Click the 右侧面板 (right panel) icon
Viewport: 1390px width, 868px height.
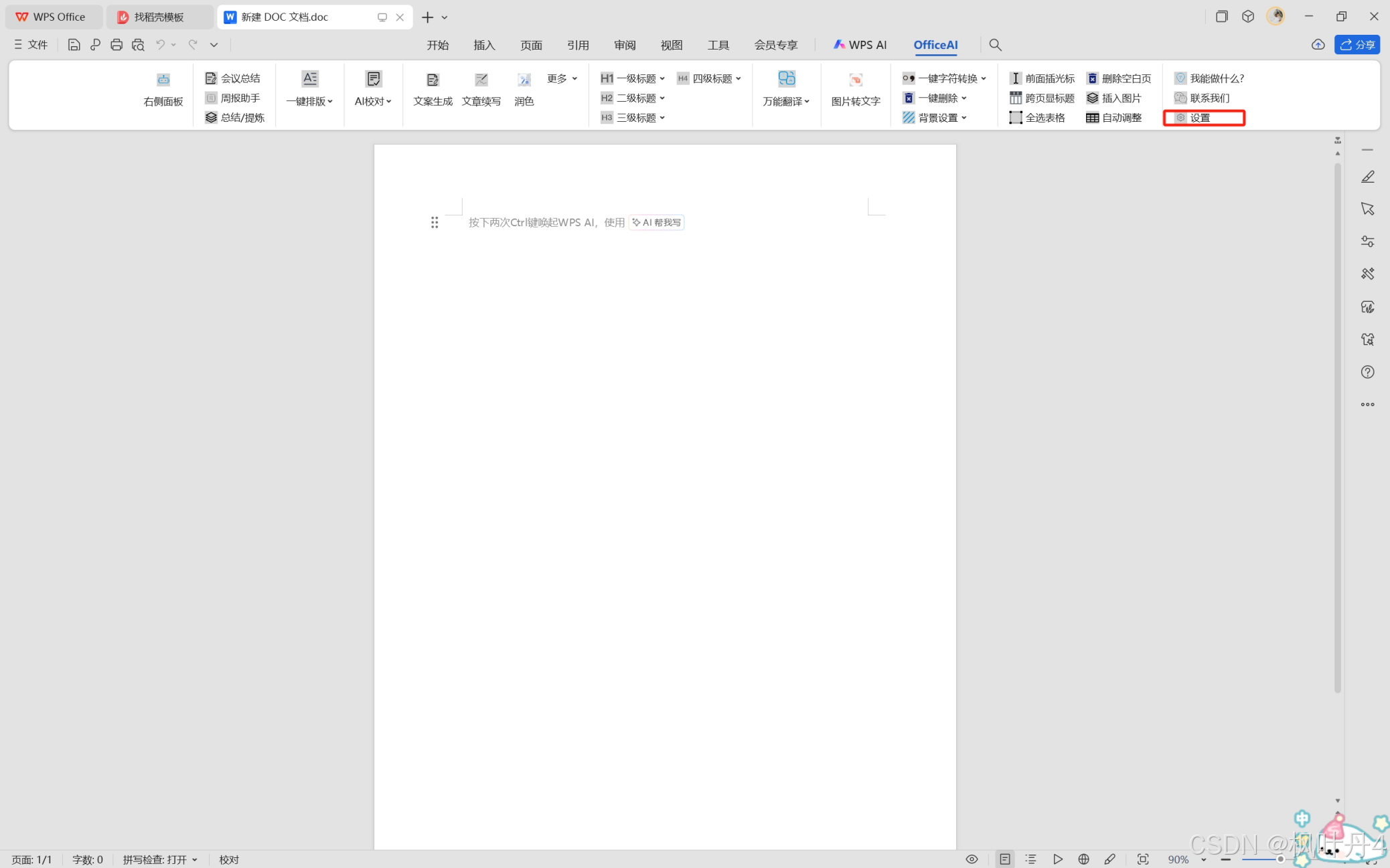pos(163,80)
